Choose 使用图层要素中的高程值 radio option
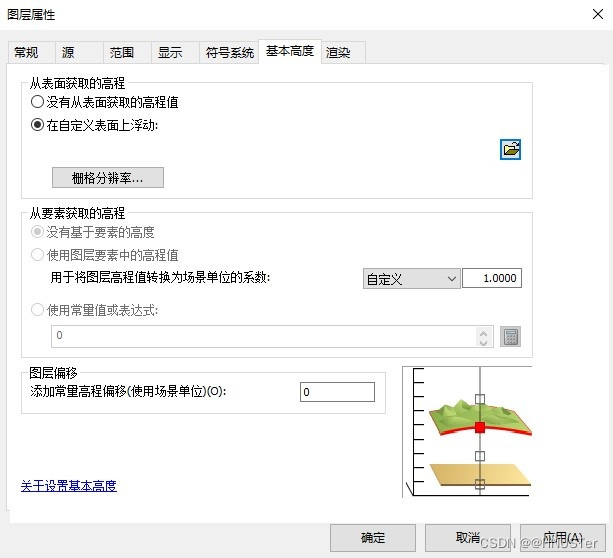Viewport: 613px width, 558px height. (x=104, y=255)
